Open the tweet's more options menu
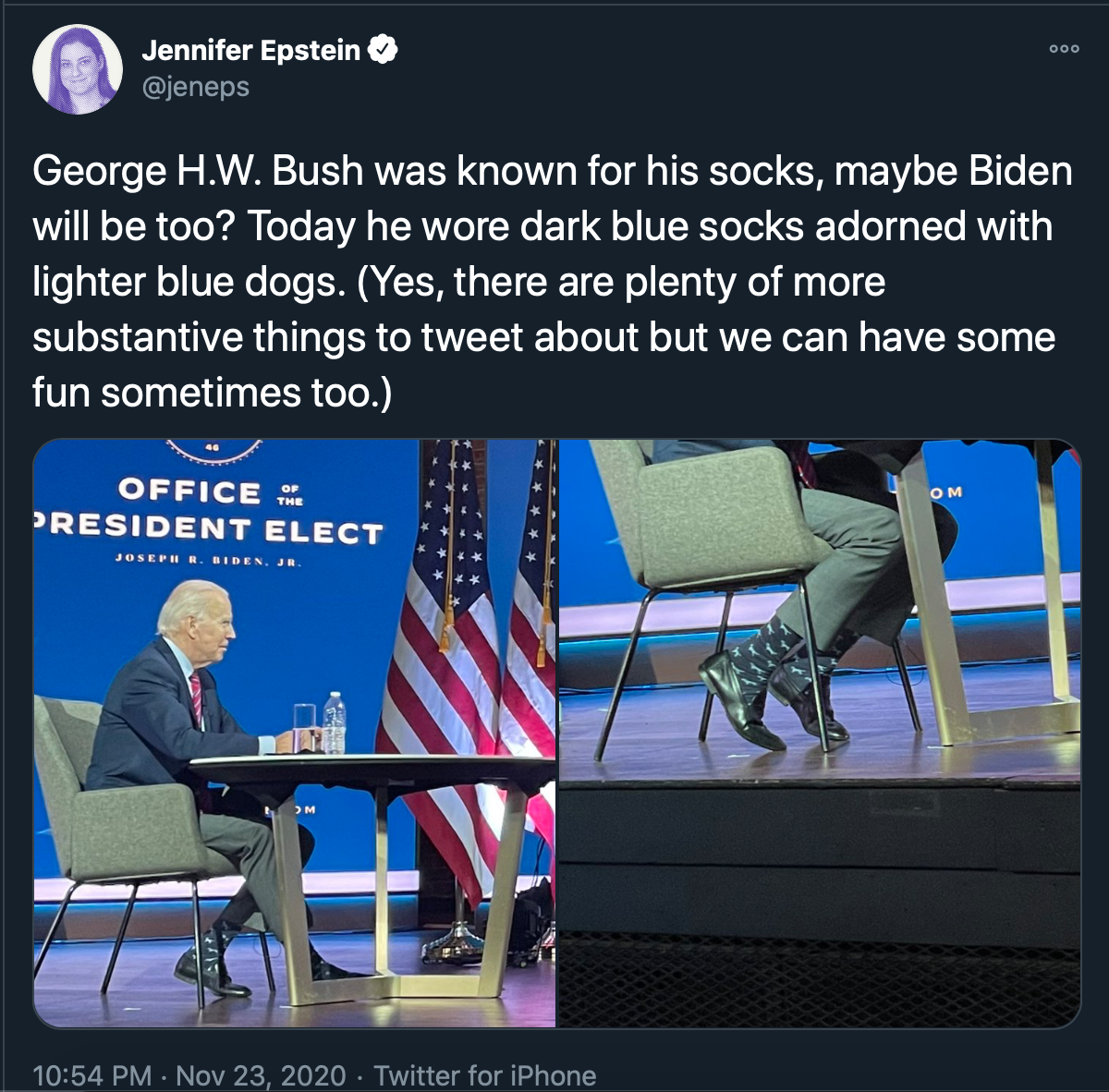Screen dimensions: 1109x1092 pos(1064,49)
